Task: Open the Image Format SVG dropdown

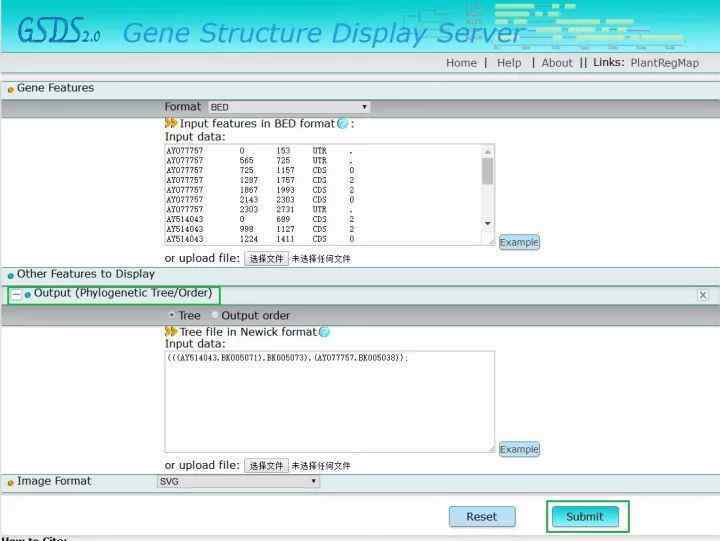Action: point(238,481)
